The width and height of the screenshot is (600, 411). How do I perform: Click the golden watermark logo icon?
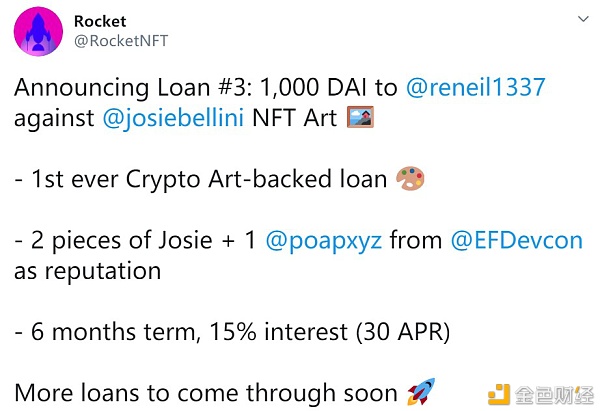point(499,395)
